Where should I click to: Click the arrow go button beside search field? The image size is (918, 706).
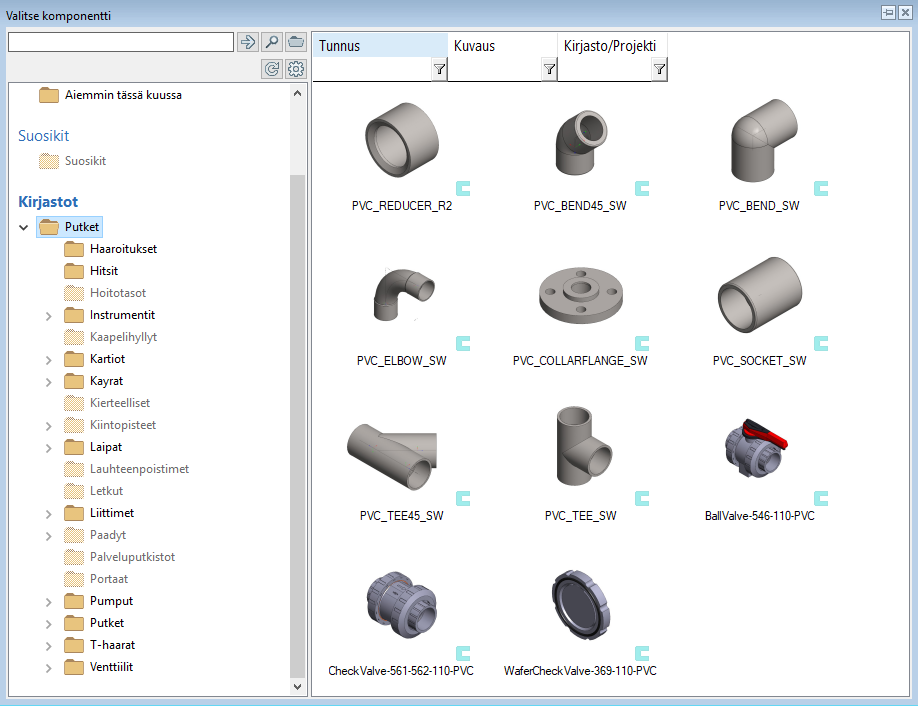247,42
